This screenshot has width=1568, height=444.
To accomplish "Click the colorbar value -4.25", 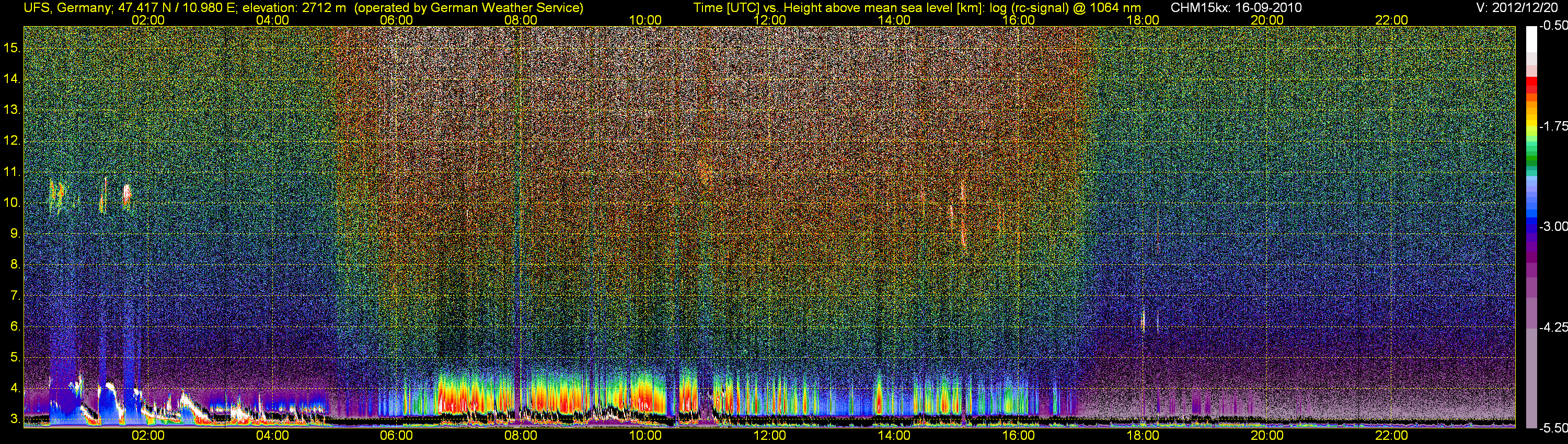I will [1553, 327].
